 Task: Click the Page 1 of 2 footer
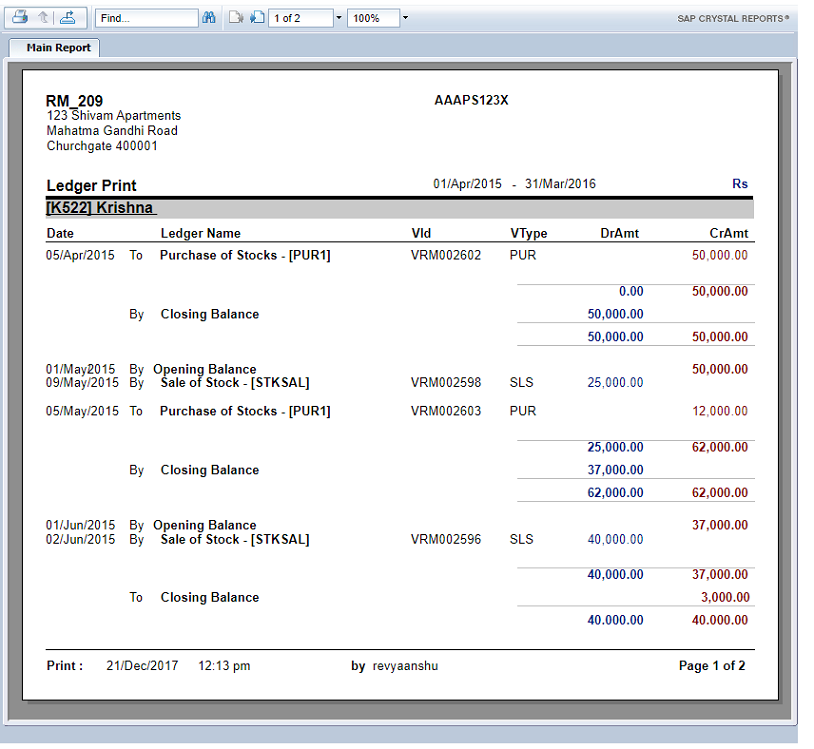click(712, 665)
